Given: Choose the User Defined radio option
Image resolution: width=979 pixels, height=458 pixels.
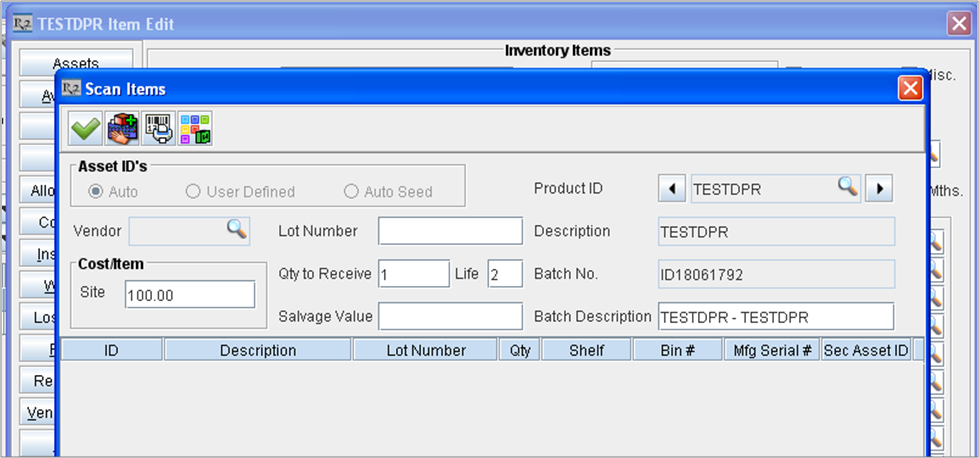Looking at the screenshot, I should point(194,191).
